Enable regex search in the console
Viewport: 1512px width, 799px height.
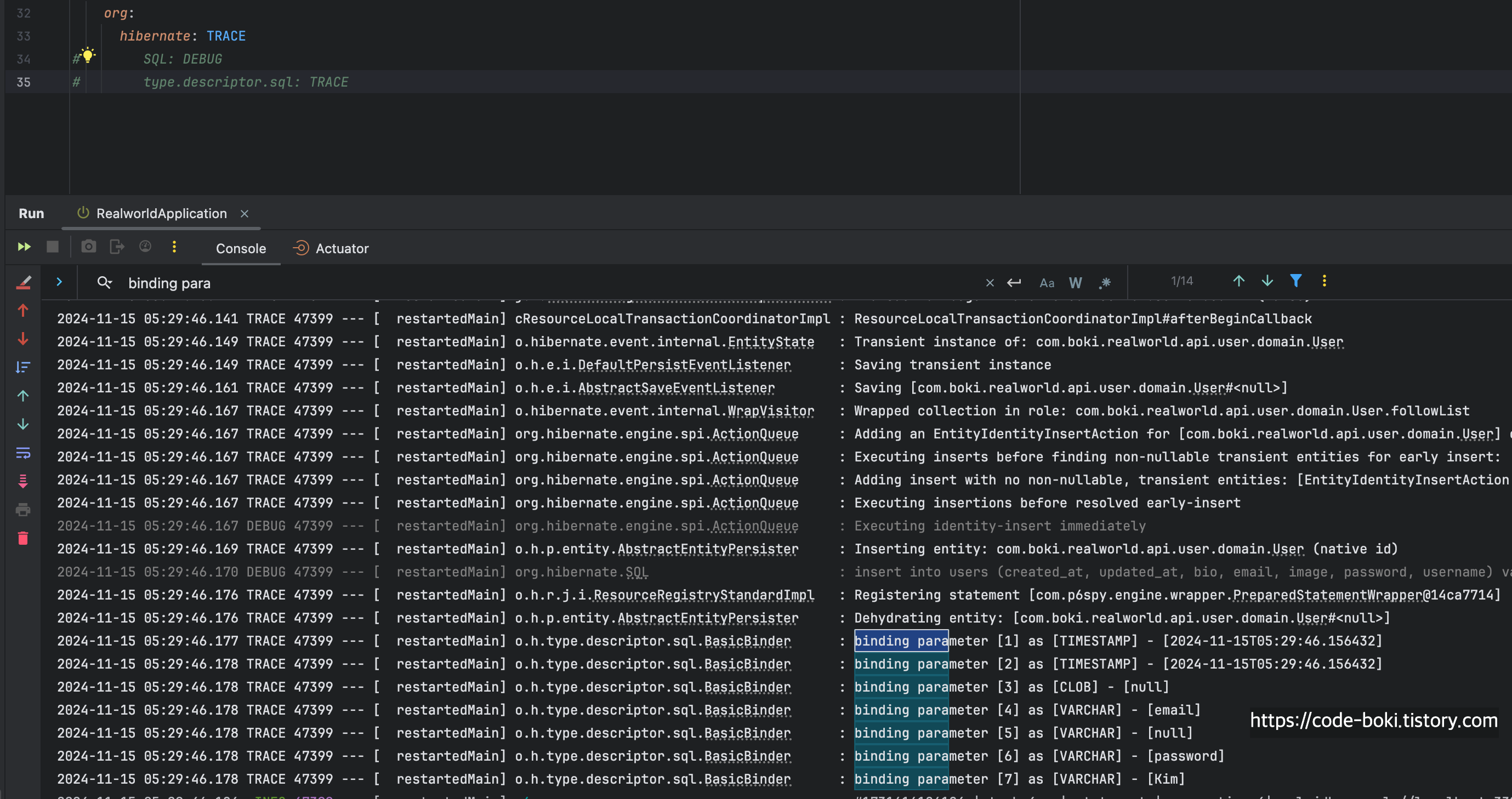click(1104, 283)
